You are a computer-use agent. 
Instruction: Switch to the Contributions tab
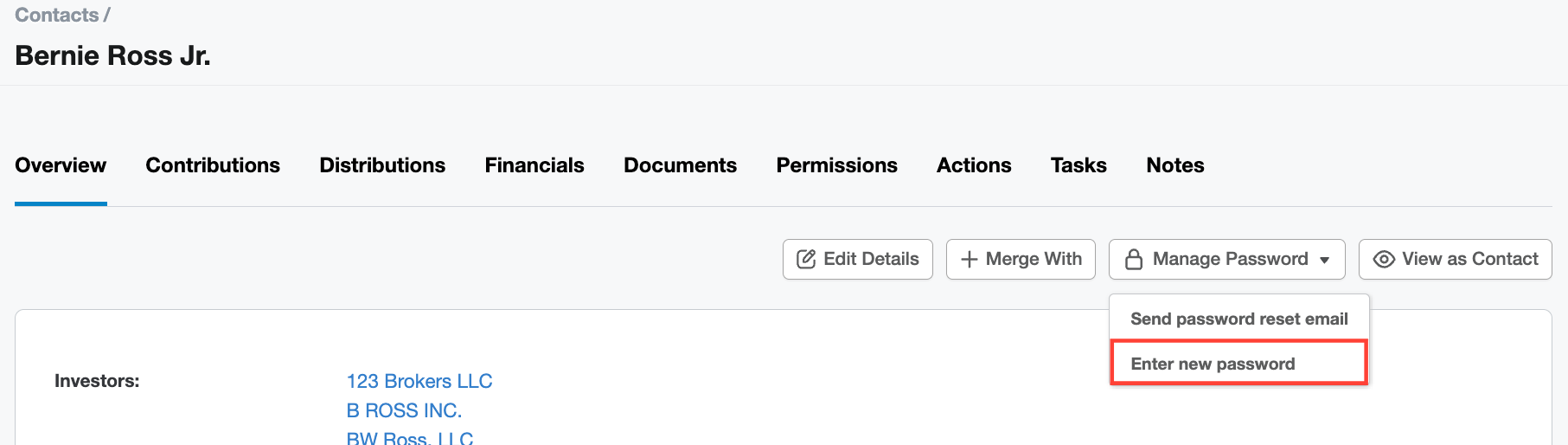pyautogui.click(x=213, y=165)
